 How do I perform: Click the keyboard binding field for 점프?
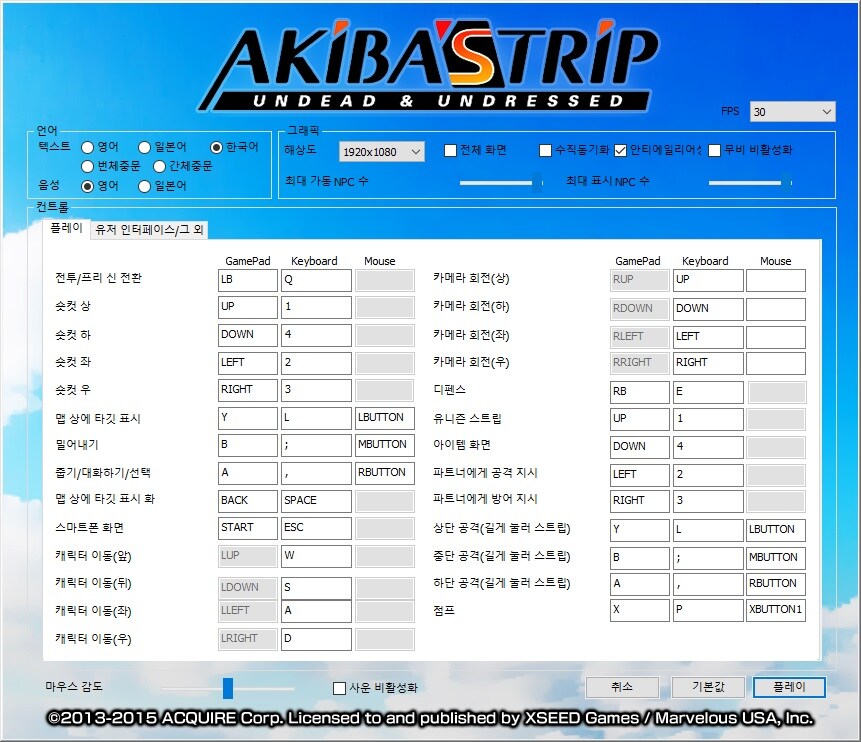(x=707, y=611)
